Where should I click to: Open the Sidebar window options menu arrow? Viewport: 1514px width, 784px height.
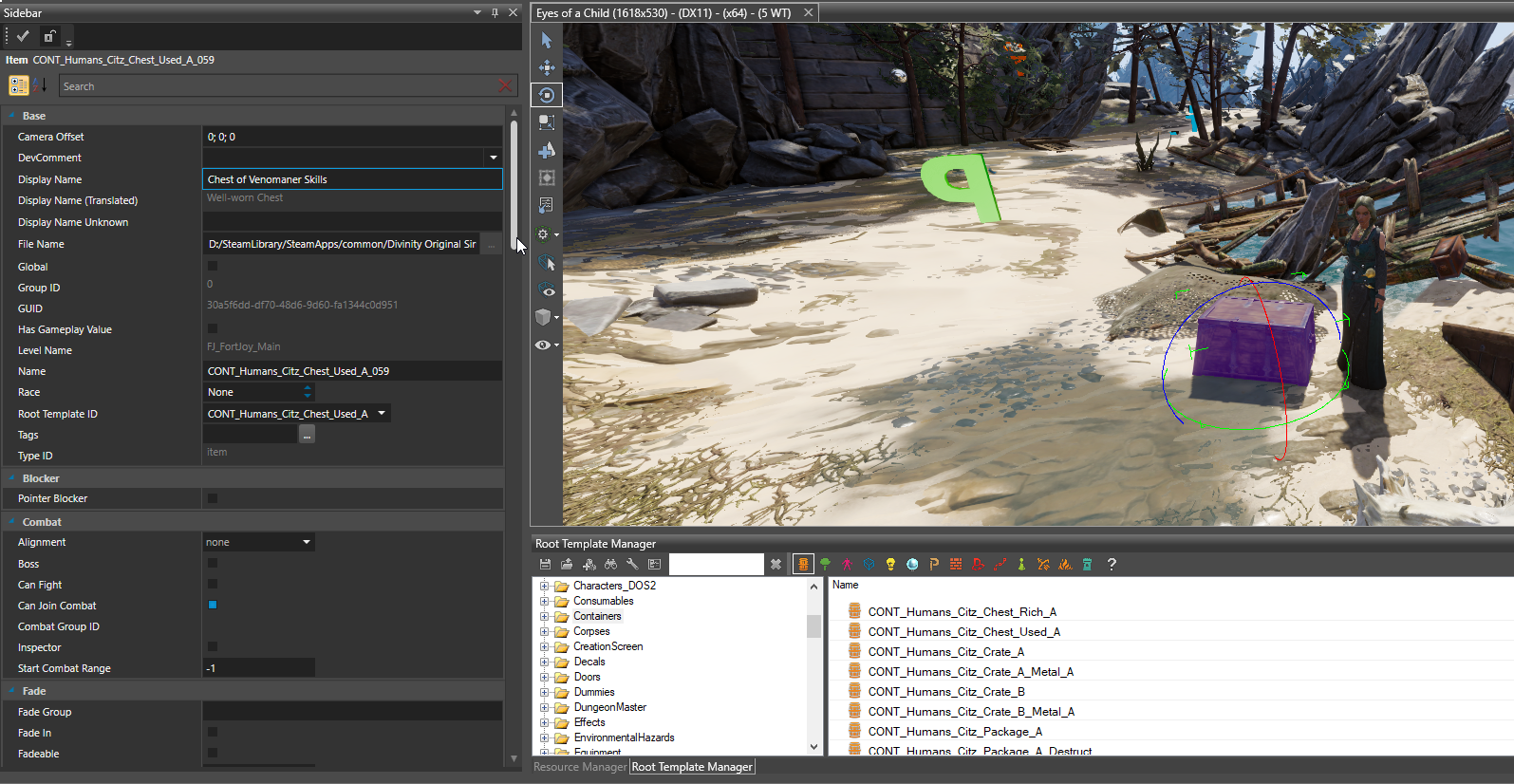point(477,12)
